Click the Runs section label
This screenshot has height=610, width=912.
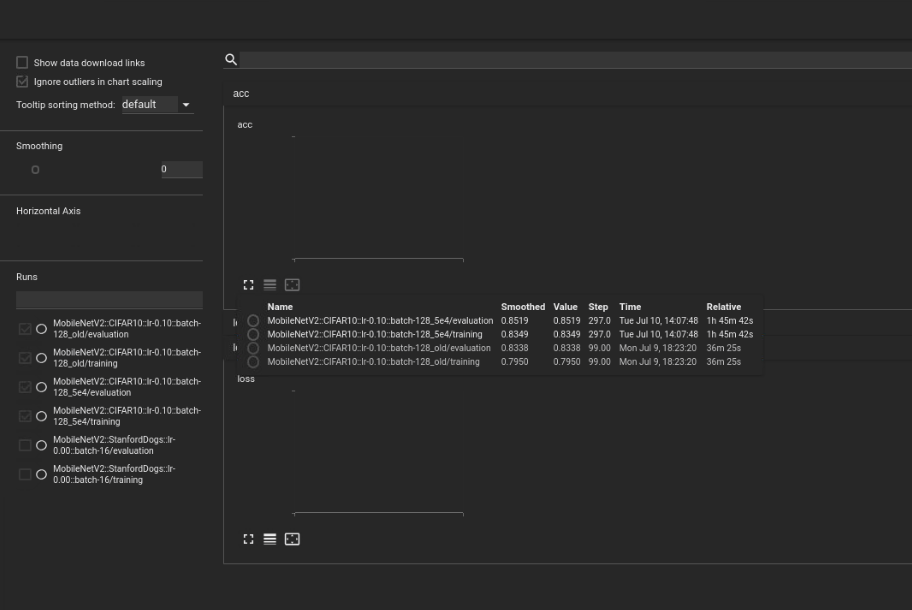tap(27, 277)
